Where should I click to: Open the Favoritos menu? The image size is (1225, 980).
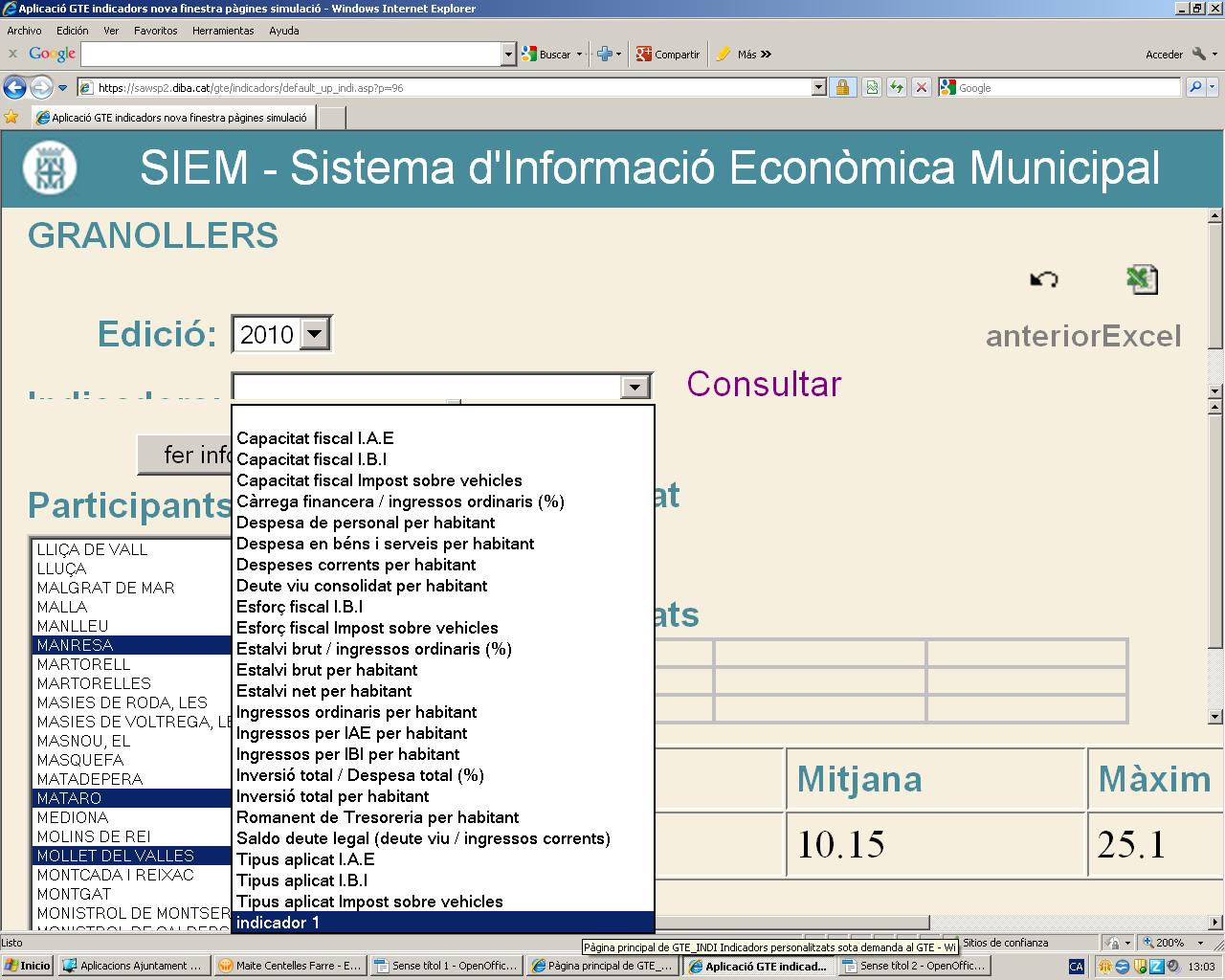155,31
